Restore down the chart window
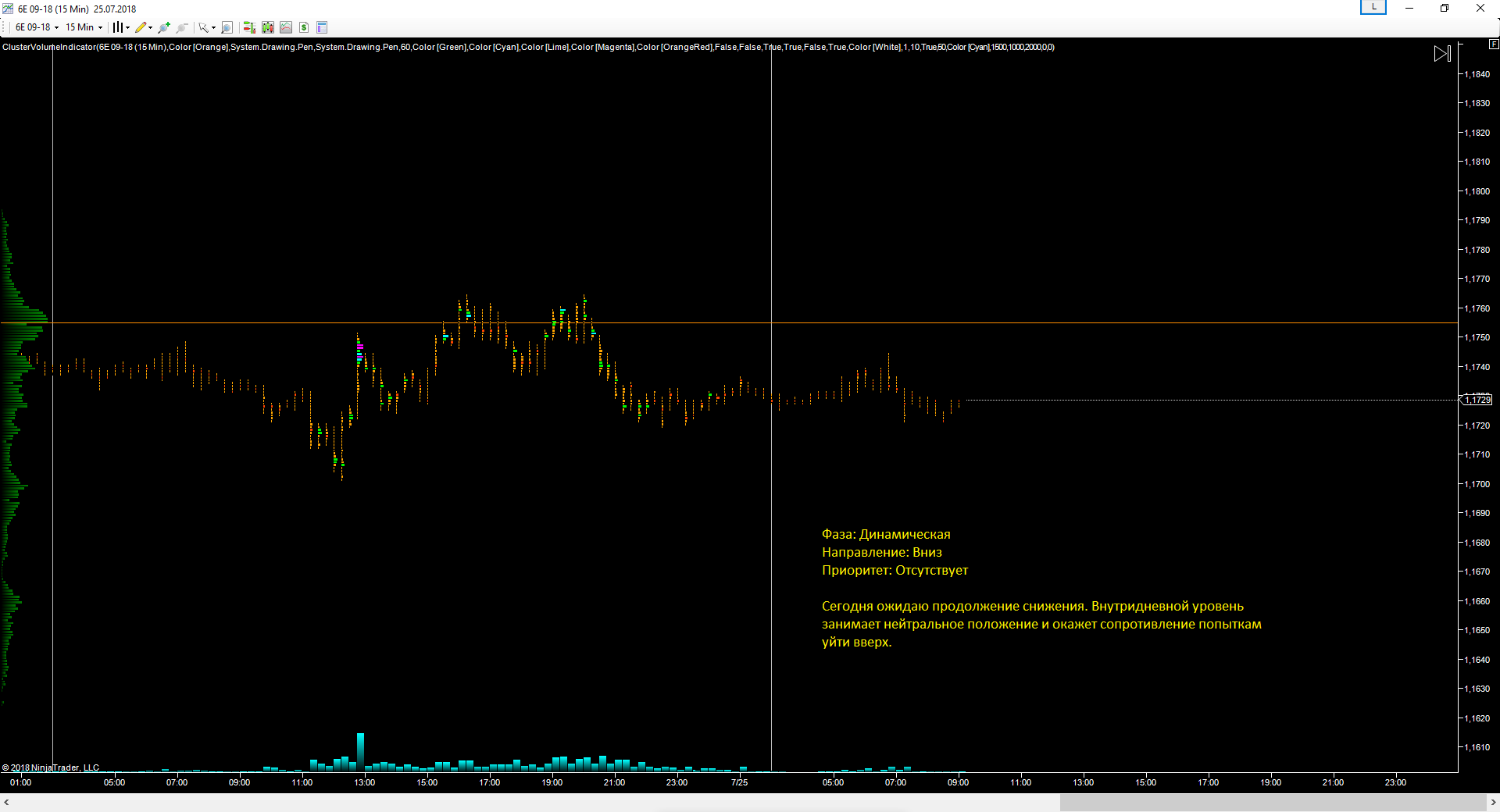 1445,8
